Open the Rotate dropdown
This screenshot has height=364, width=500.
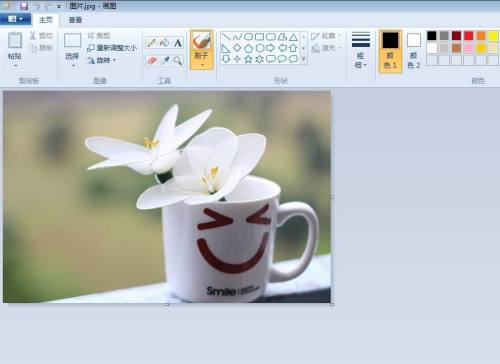[102, 60]
